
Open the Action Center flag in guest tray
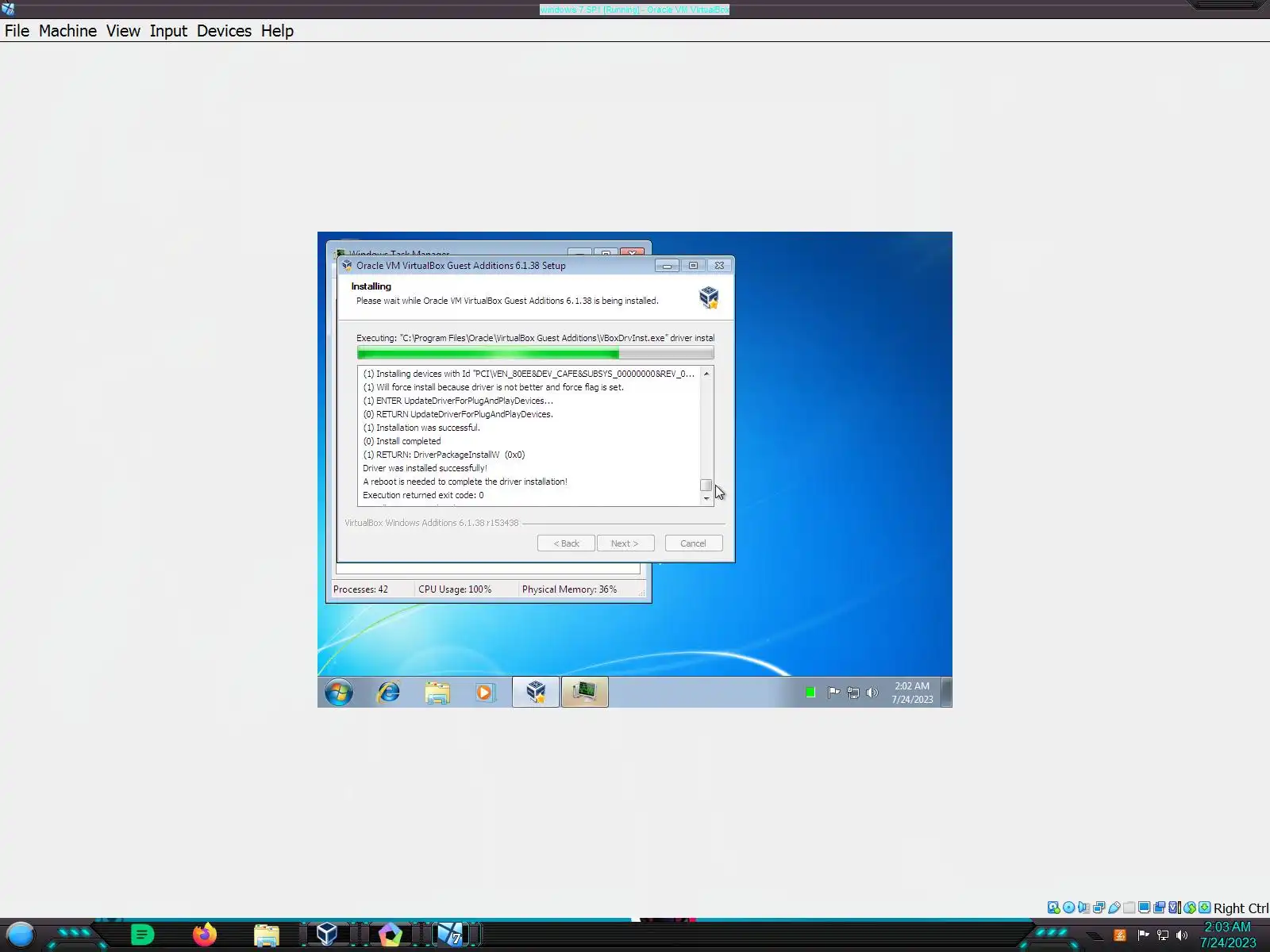pyautogui.click(x=833, y=693)
